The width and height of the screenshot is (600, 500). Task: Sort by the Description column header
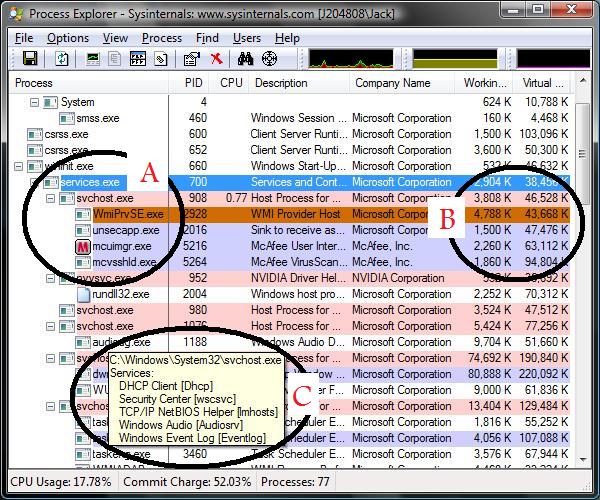(x=299, y=83)
